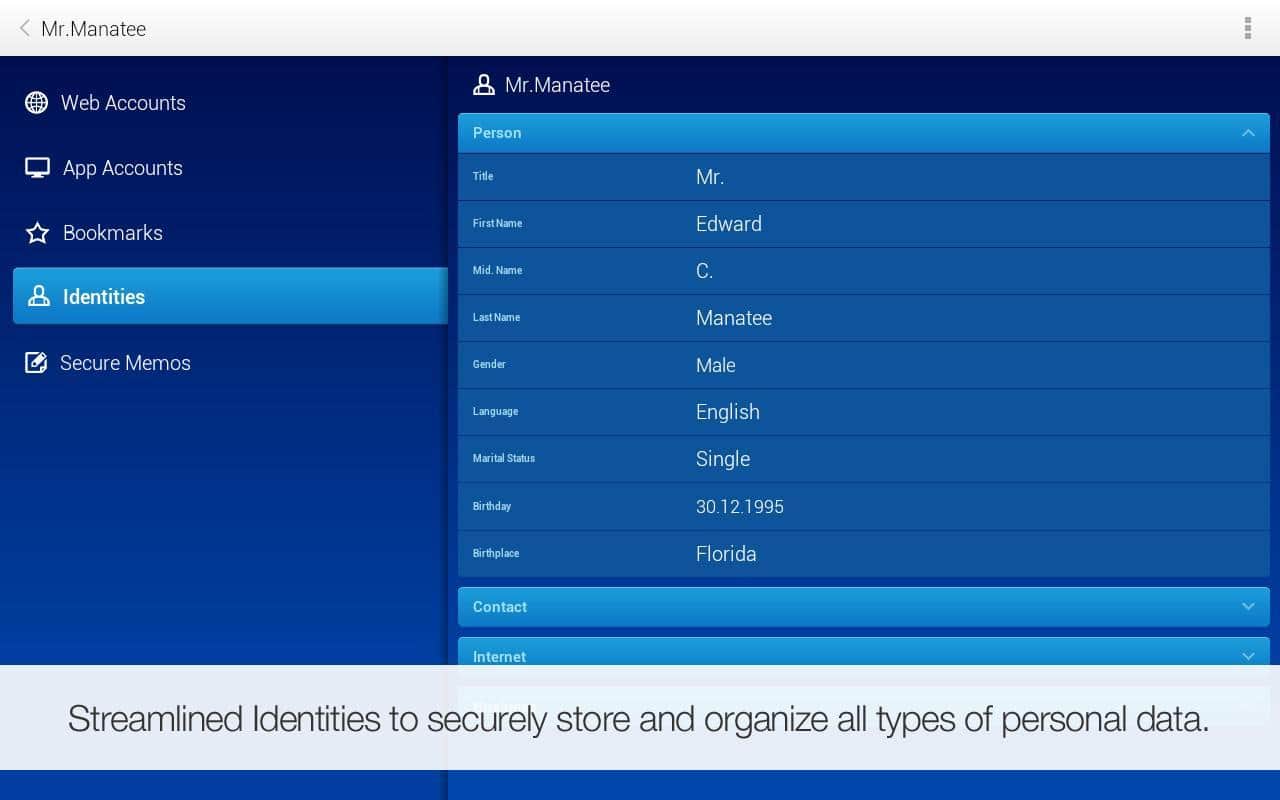The width and height of the screenshot is (1280, 800).
Task: Open the three-dot overflow menu
Action: [x=1247, y=28]
